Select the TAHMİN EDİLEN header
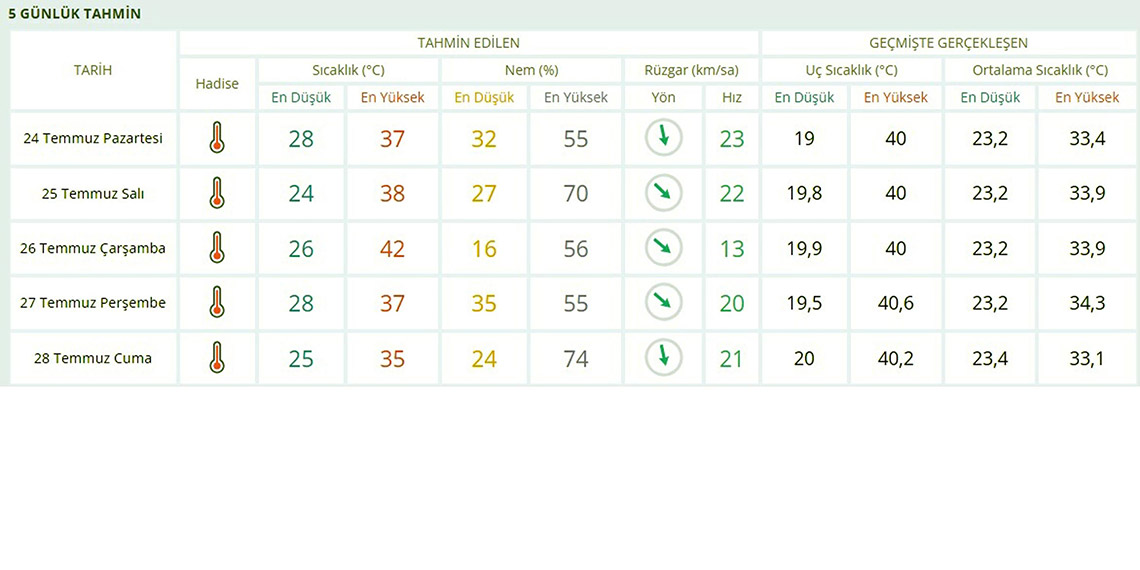 tap(468, 43)
